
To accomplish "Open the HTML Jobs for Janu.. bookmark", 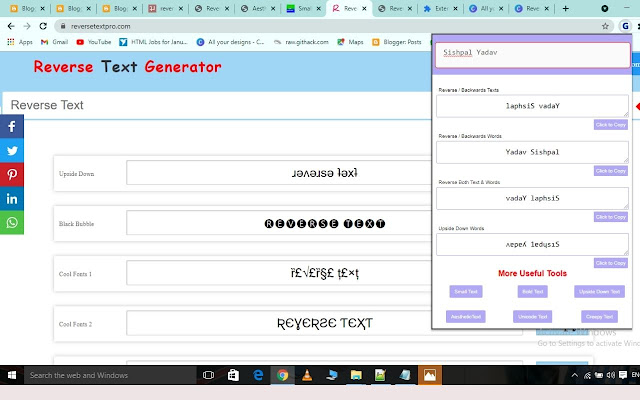I will click(x=153, y=42).
